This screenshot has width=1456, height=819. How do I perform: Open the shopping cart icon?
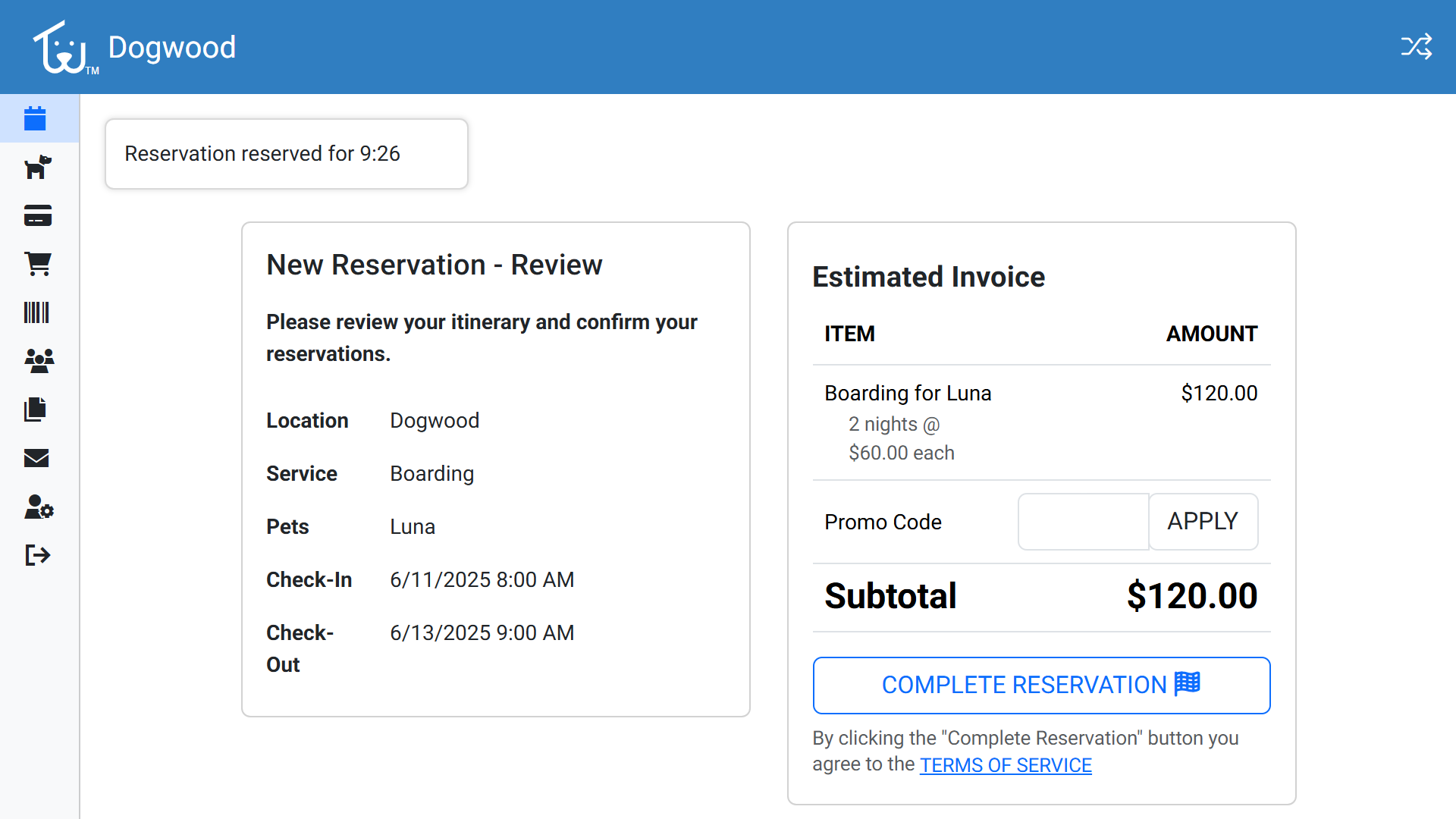(x=37, y=264)
